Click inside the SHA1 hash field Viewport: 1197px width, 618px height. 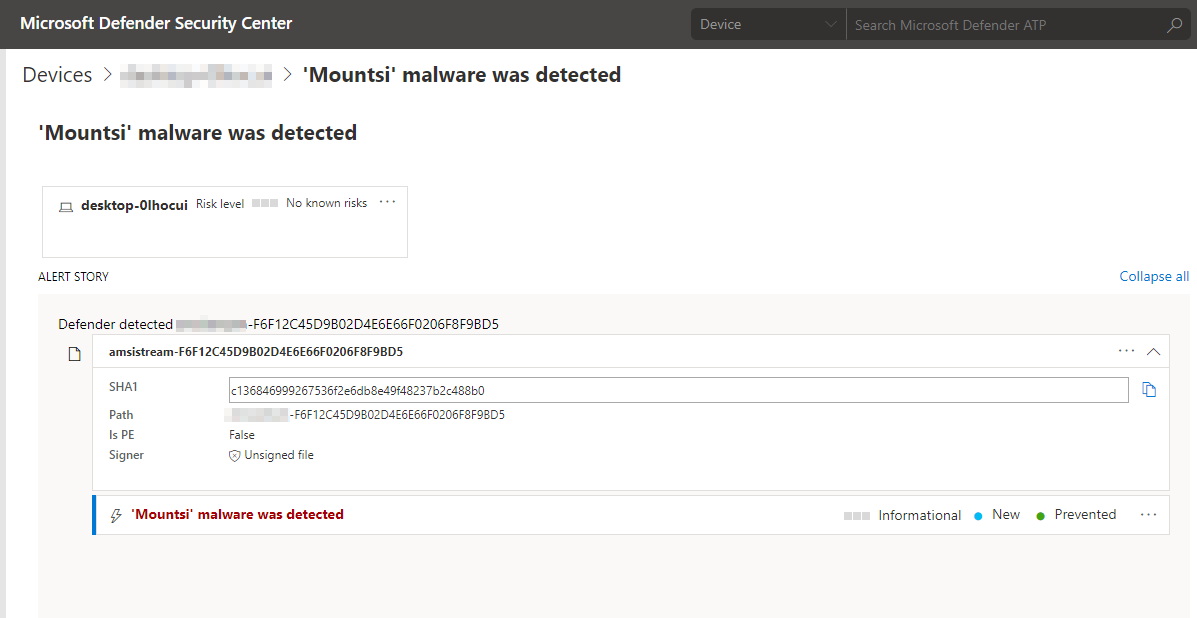600,389
